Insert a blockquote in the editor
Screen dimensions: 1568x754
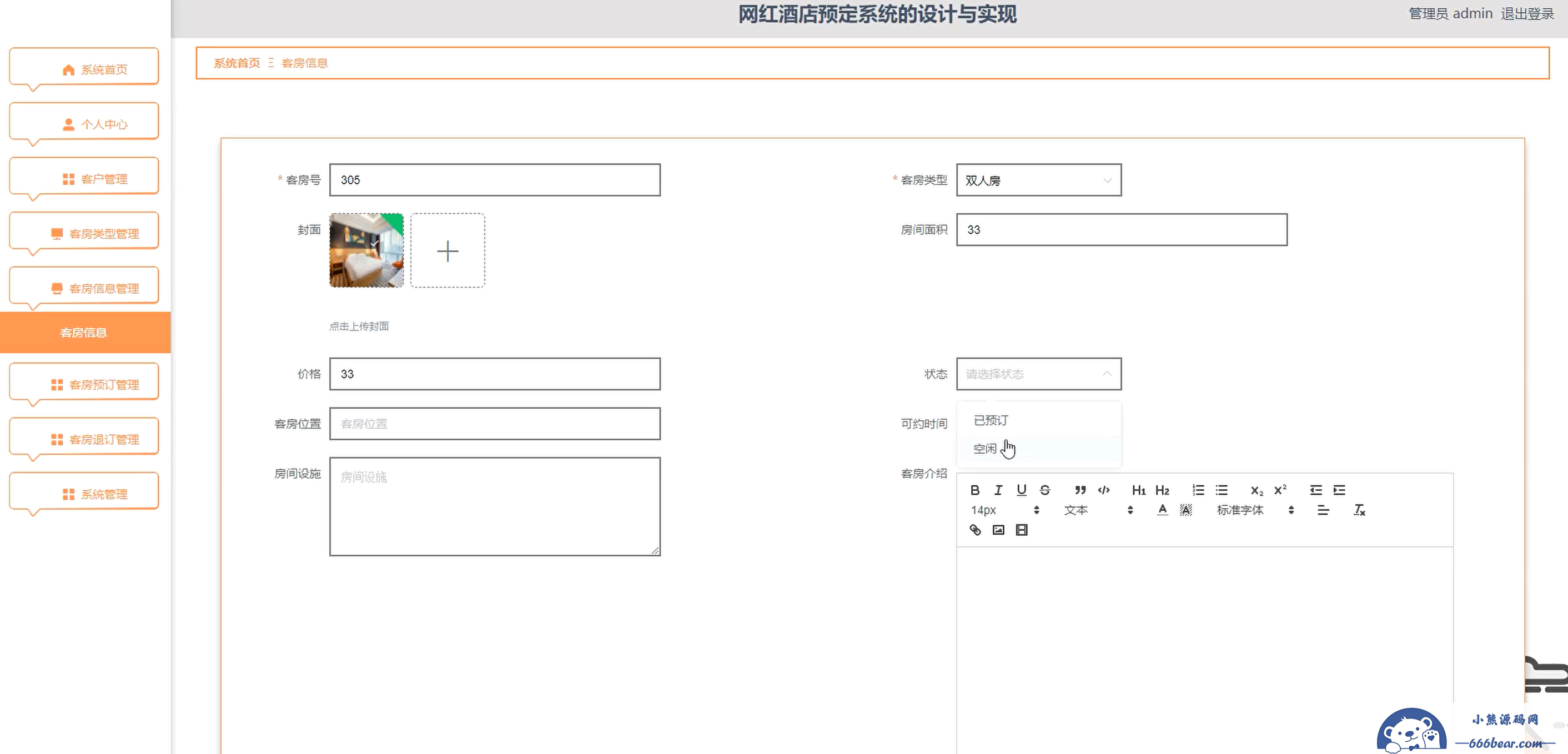[1080, 490]
